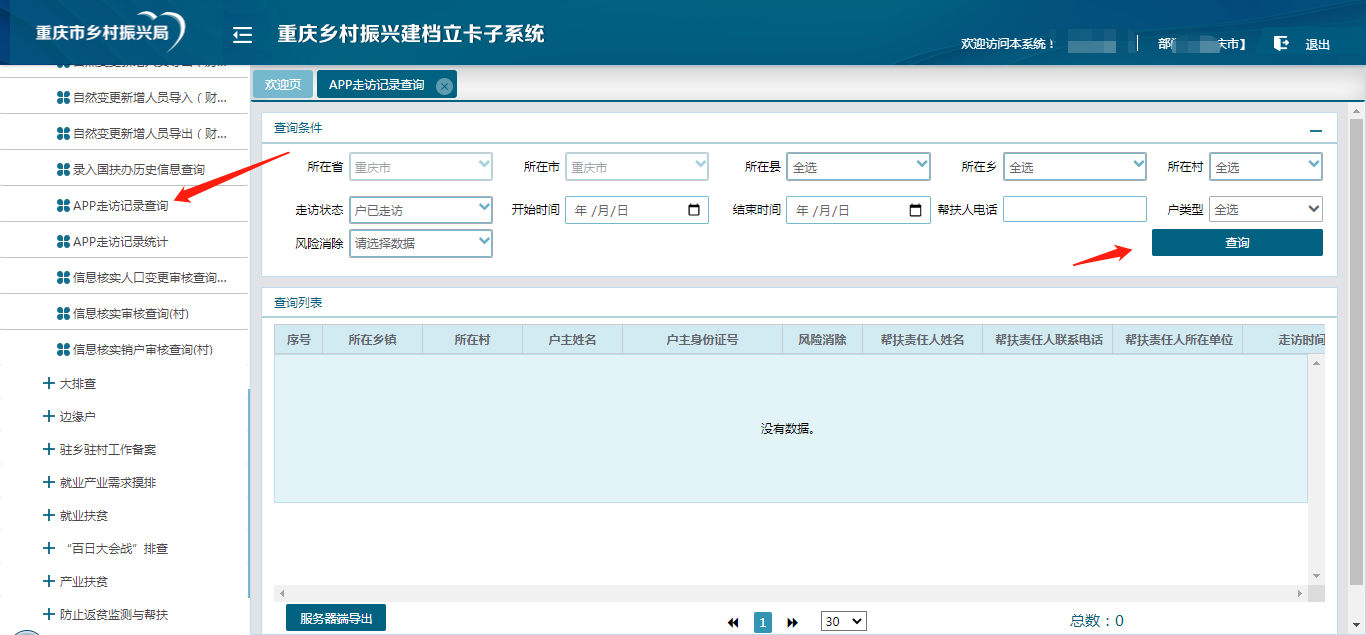The image size is (1366, 635).
Task: Open the 风险消除 dropdown
Action: 420,243
